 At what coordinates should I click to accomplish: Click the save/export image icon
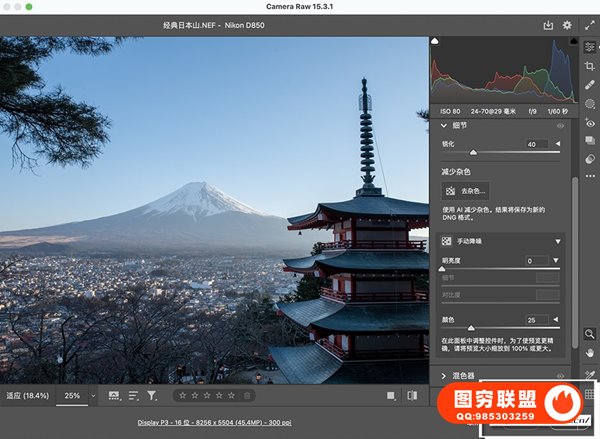coord(547,25)
